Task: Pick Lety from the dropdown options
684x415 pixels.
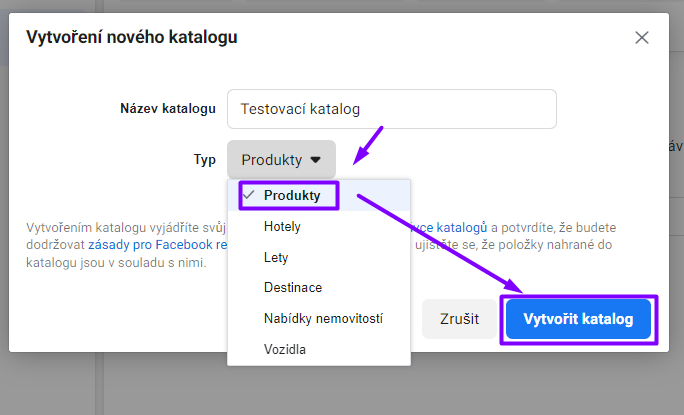Action: (276, 257)
